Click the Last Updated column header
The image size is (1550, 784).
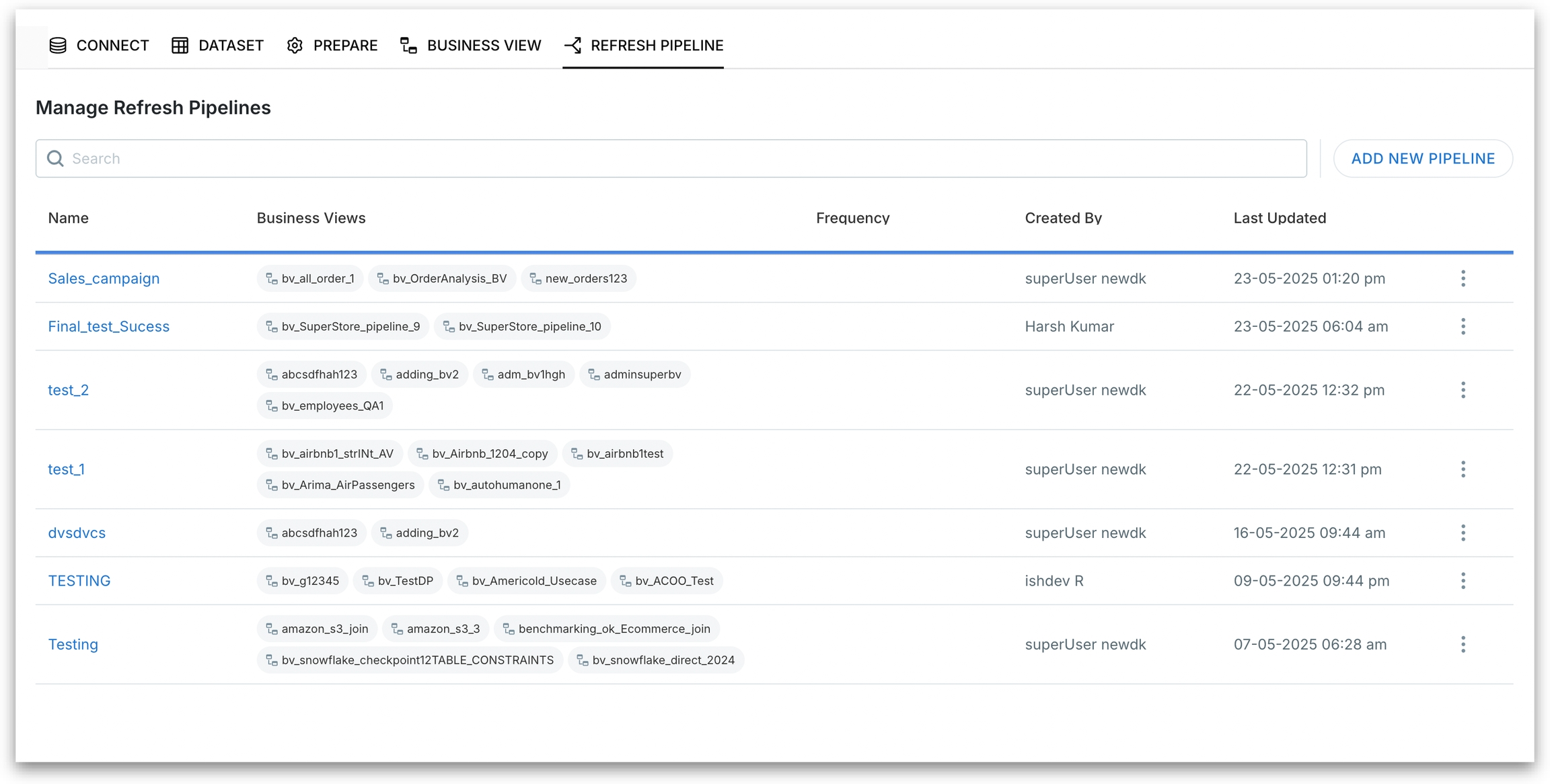point(1279,218)
